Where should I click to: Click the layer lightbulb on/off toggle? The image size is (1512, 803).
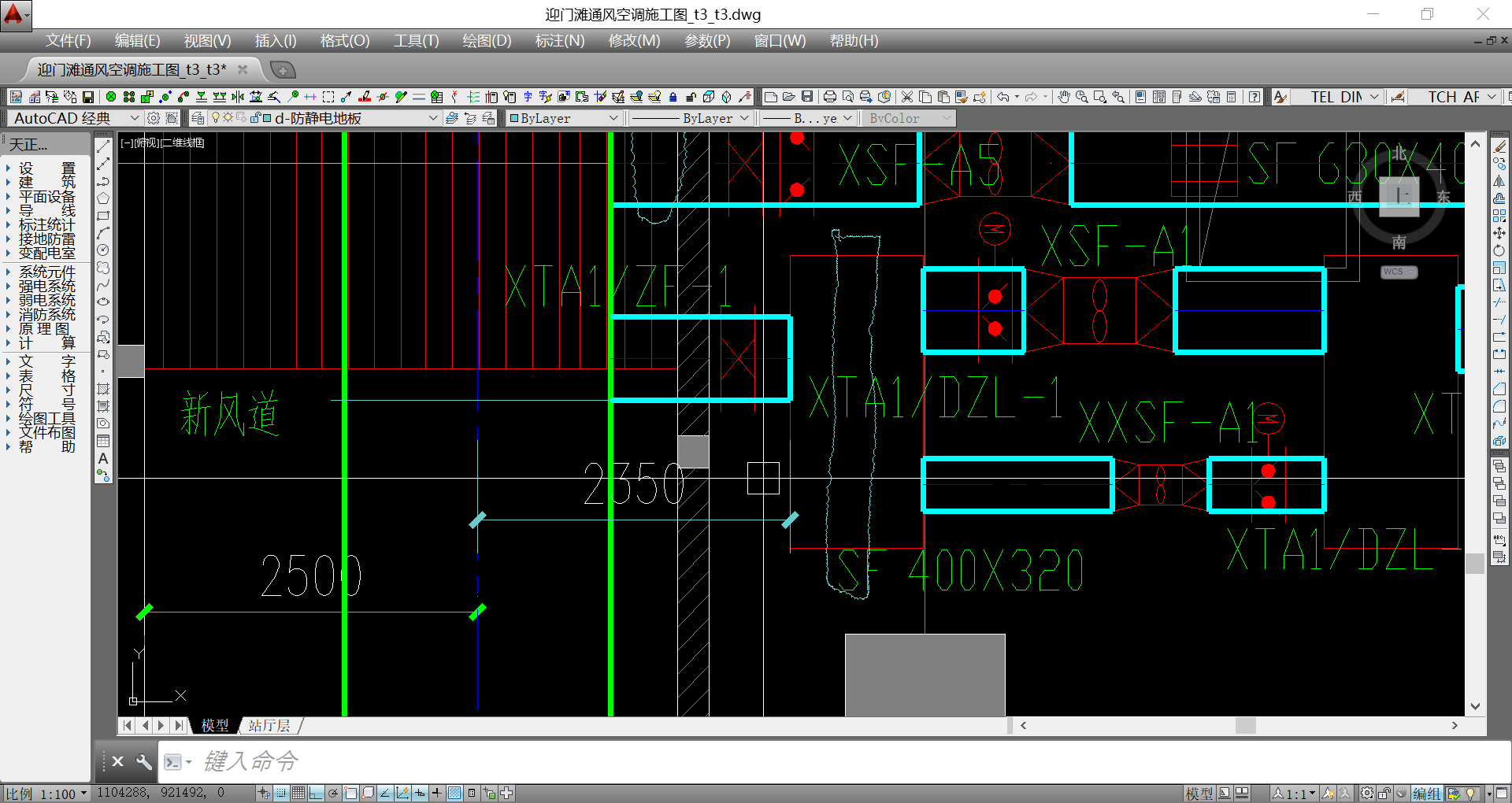pyautogui.click(x=216, y=118)
